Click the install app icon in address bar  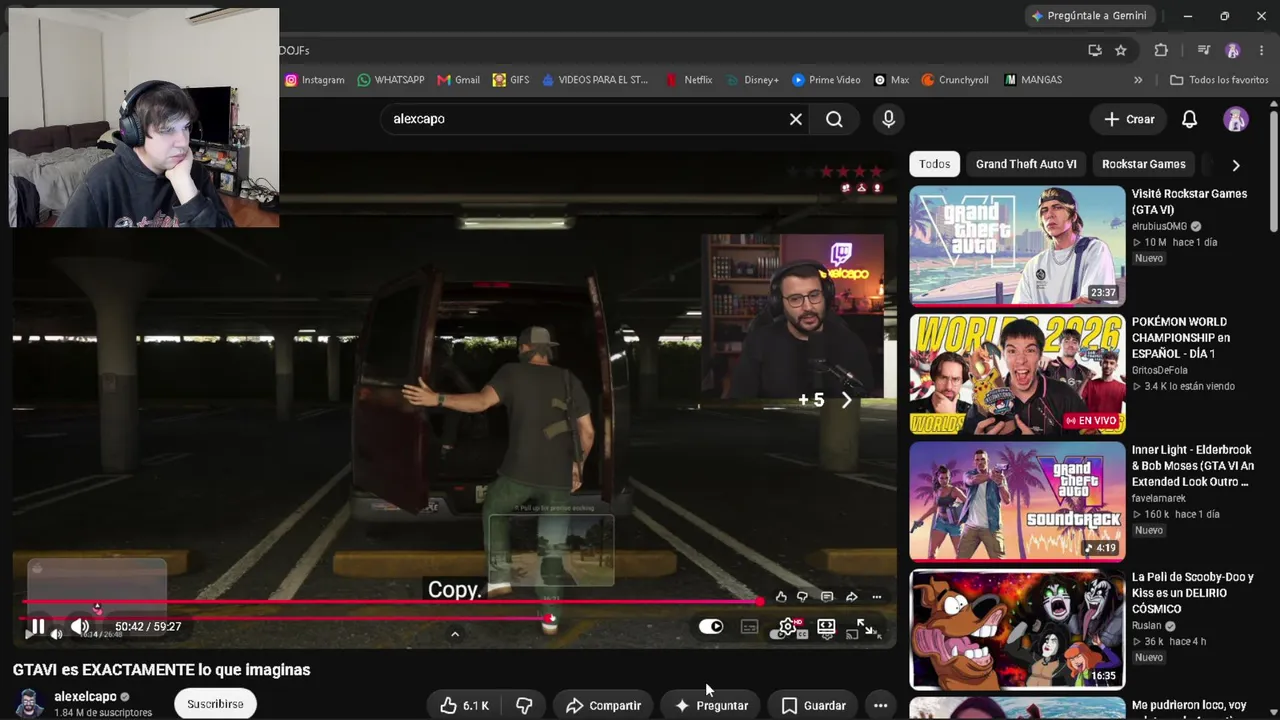click(1095, 50)
